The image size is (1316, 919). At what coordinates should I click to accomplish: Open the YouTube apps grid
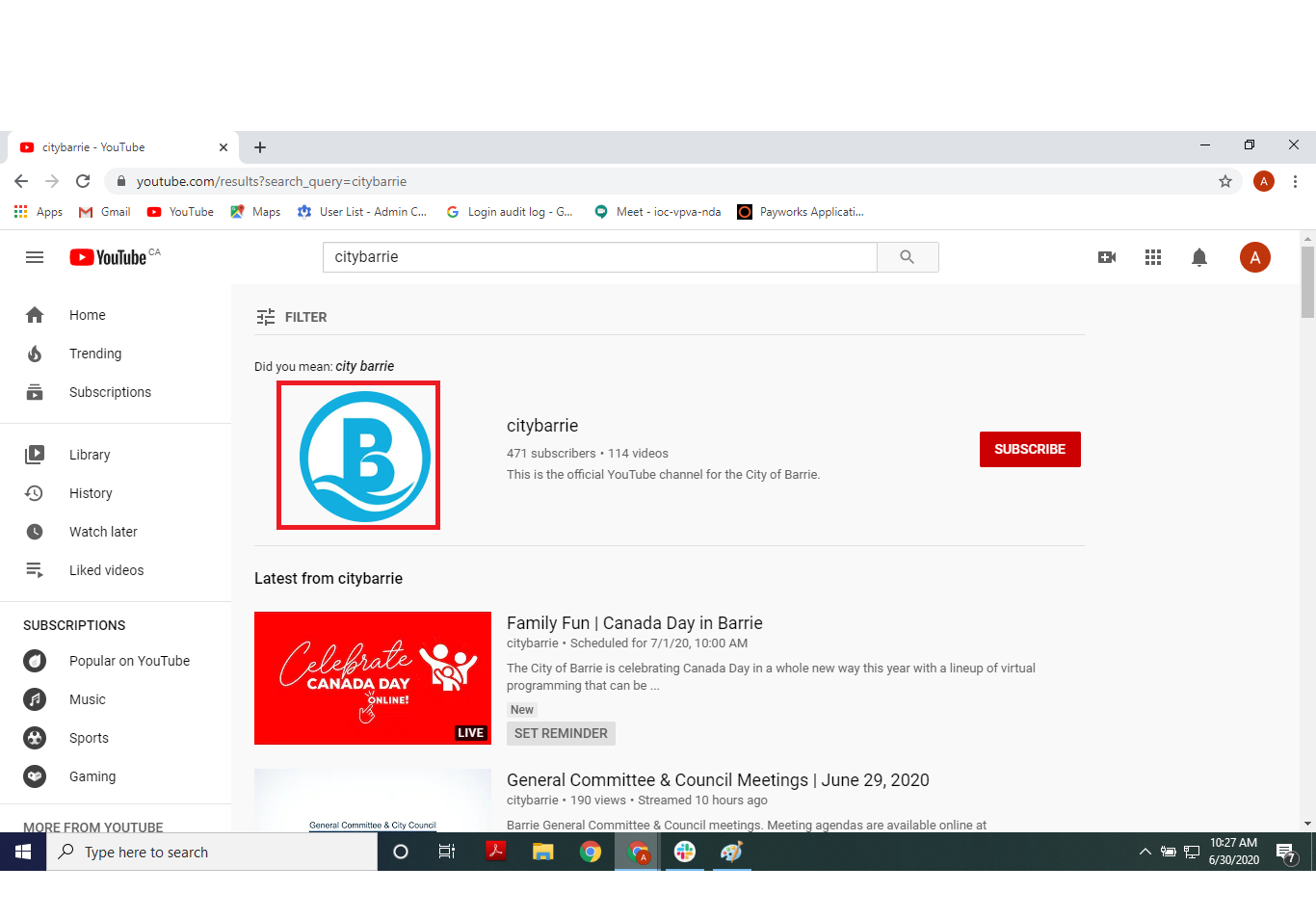[x=1153, y=257]
